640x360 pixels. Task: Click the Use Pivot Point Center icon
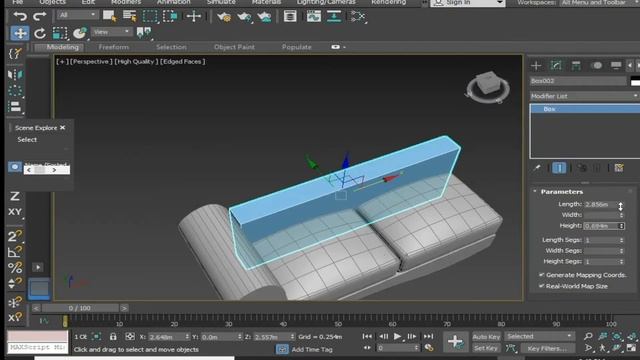144,32
